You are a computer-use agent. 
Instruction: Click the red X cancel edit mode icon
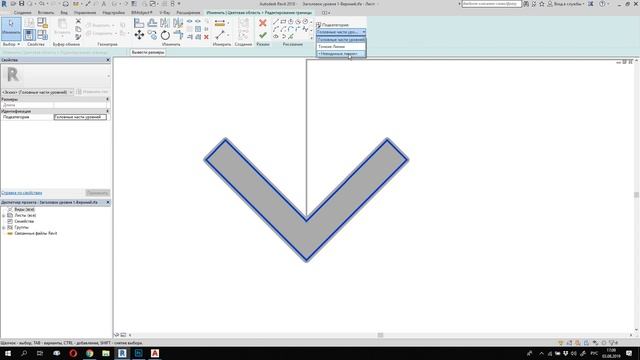click(x=263, y=23)
